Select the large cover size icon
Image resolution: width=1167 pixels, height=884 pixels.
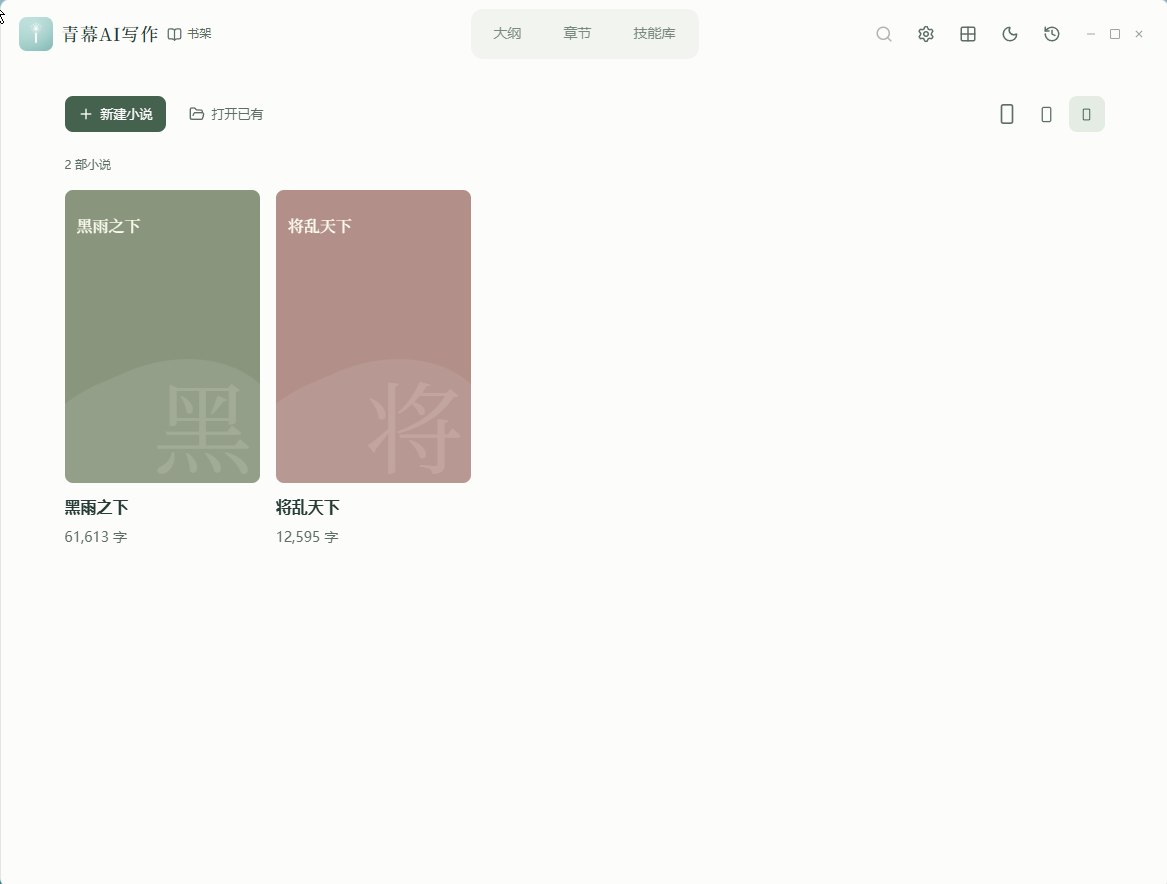(x=1007, y=114)
